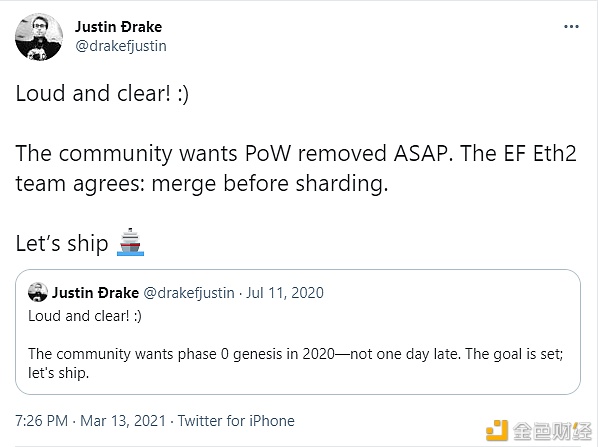Open the Justin Drake display name
This screenshot has width=598, height=447.
(118, 27)
